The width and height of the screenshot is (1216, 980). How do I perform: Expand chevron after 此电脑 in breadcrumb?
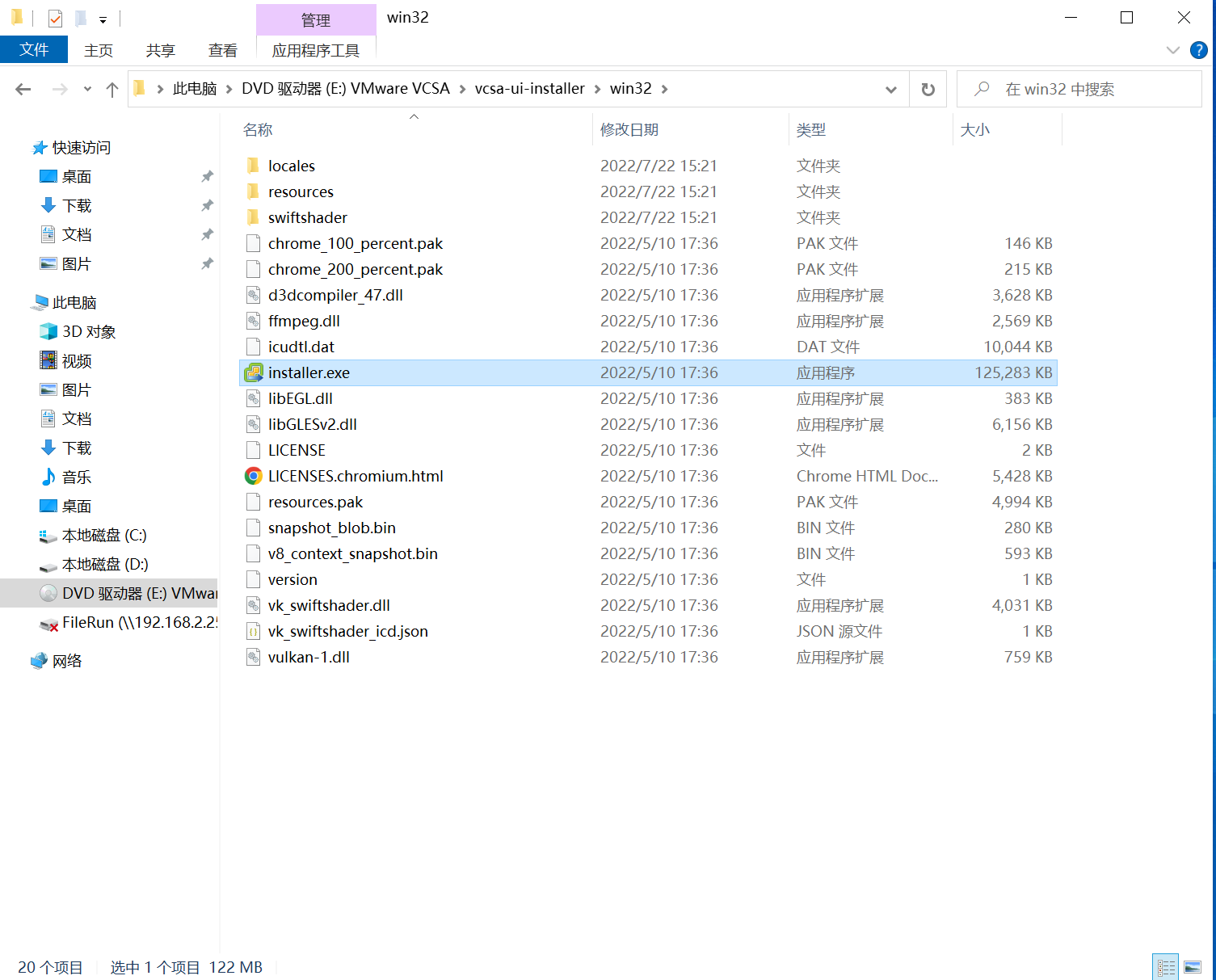pos(229,89)
